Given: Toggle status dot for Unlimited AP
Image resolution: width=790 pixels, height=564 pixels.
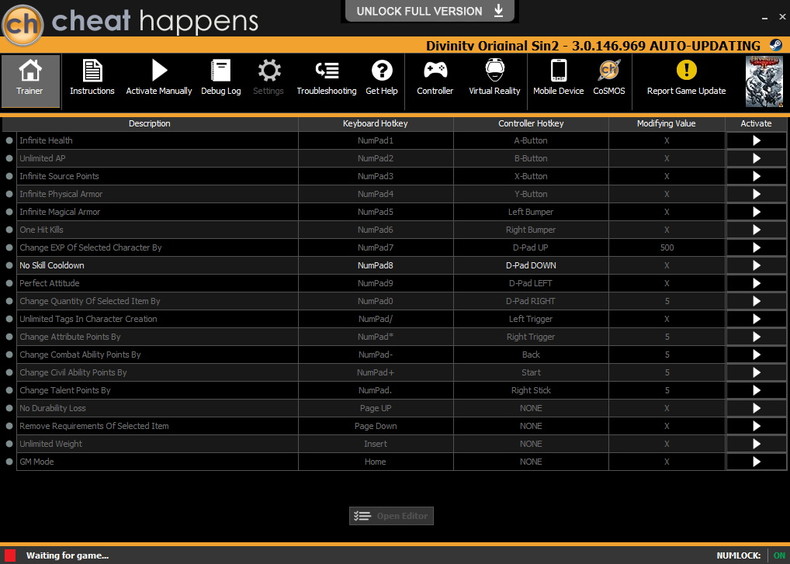Looking at the screenshot, I should 9,158.
